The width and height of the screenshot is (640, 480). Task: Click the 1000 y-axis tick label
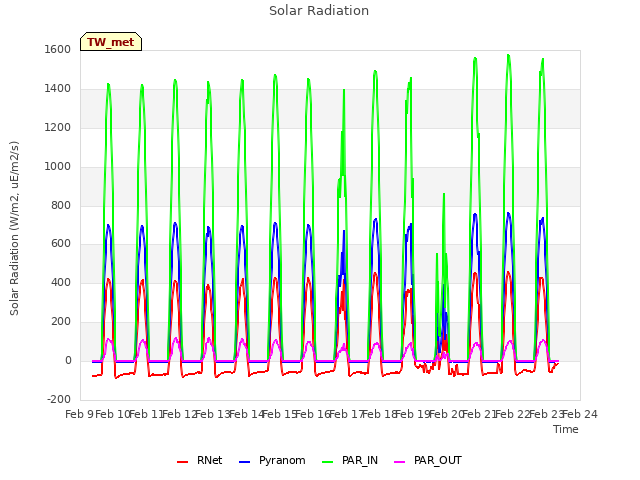tap(58, 167)
